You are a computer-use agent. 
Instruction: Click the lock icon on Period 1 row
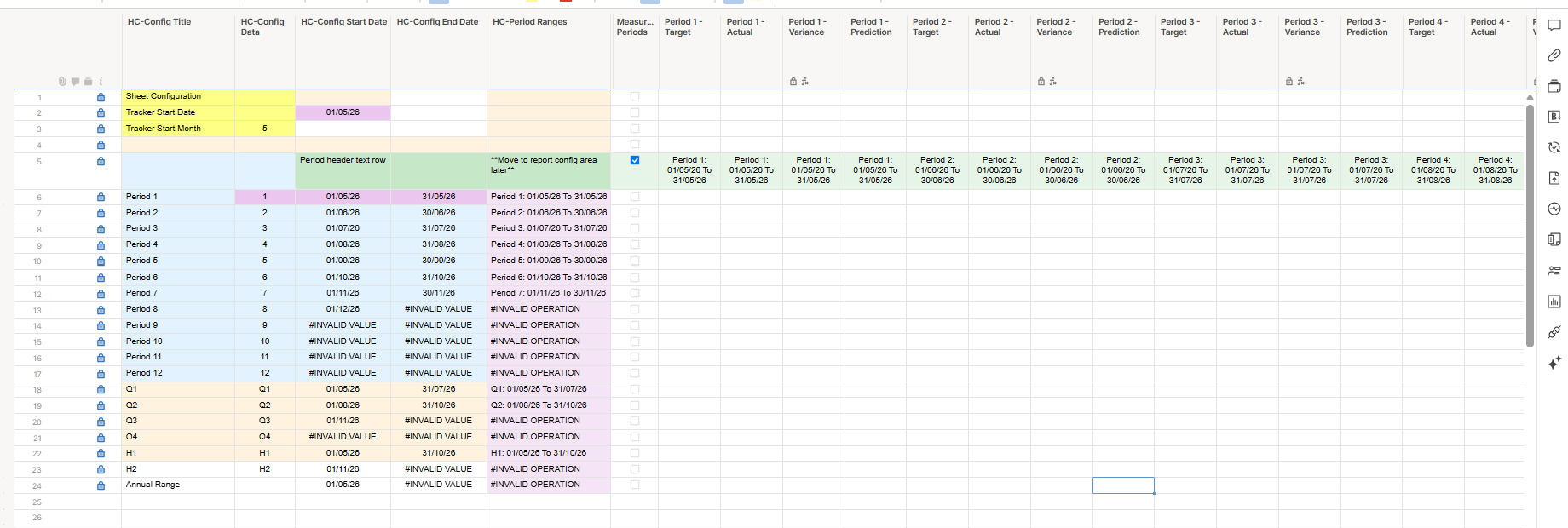[x=101, y=197]
